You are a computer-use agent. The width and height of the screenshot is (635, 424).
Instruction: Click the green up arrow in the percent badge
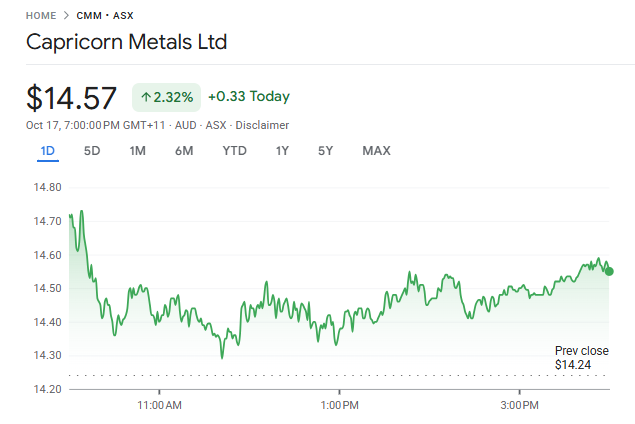tap(145, 97)
